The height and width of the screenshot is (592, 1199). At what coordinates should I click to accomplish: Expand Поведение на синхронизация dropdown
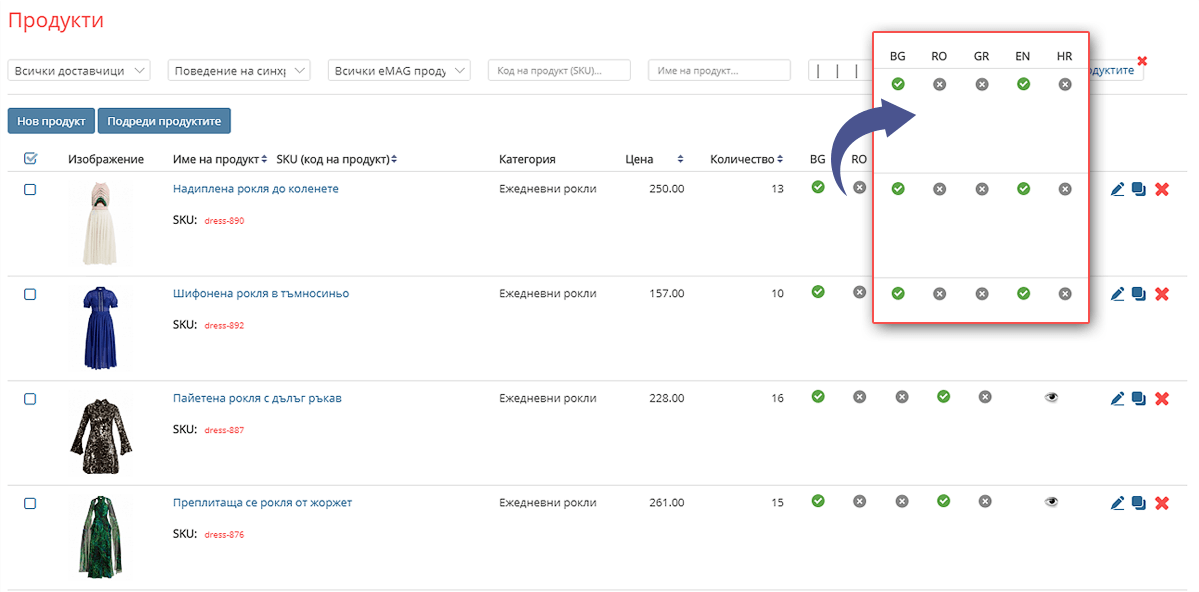coord(239,71)
